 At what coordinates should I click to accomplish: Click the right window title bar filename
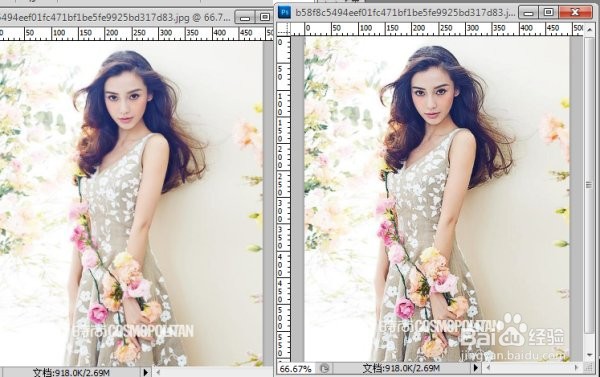tap(405, 13)
